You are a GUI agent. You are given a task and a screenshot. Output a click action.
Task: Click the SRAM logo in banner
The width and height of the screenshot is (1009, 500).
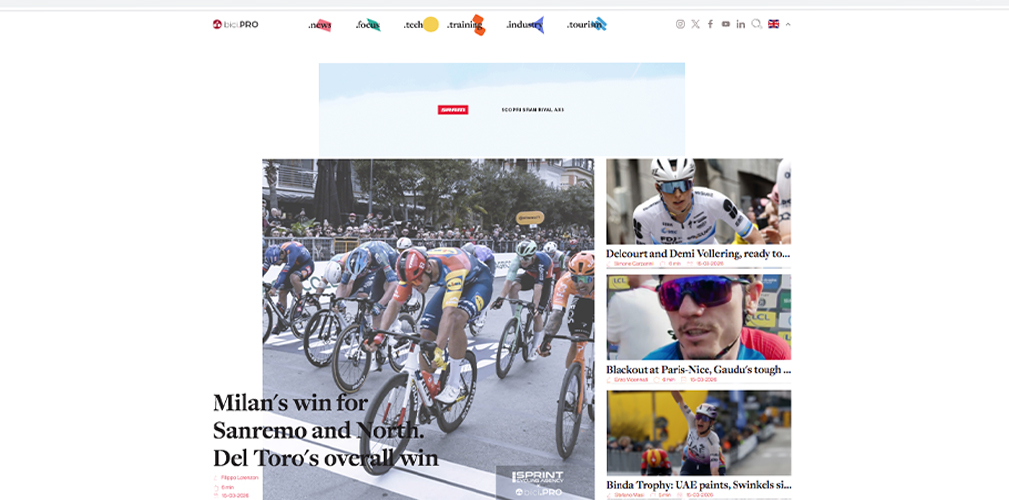[453, 110]
